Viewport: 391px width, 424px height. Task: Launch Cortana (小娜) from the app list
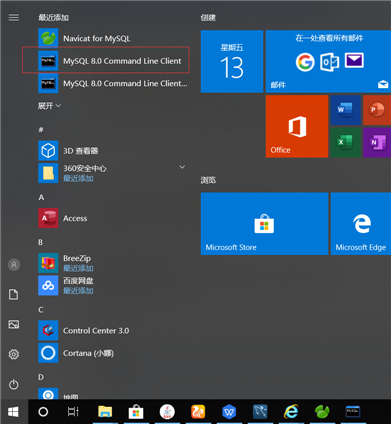(x=113, y=353)
